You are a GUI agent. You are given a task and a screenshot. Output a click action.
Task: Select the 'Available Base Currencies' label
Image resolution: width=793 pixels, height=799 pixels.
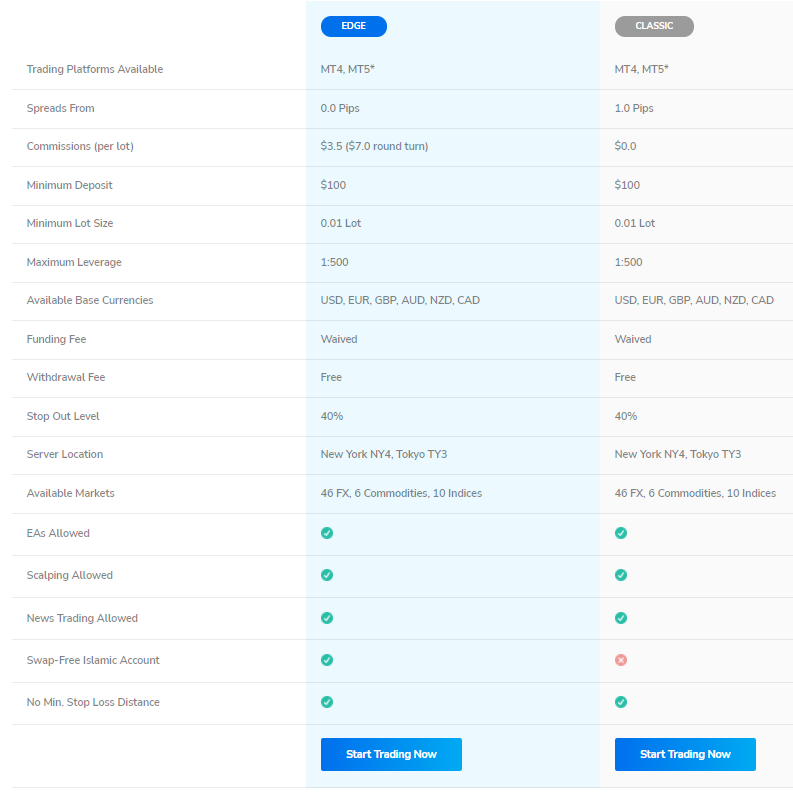coord(90,300)
